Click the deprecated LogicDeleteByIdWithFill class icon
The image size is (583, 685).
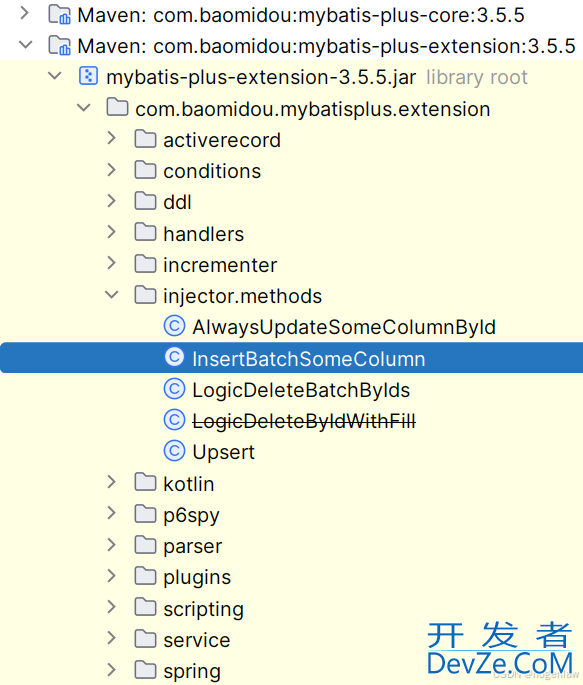click(x=174, y=420)
